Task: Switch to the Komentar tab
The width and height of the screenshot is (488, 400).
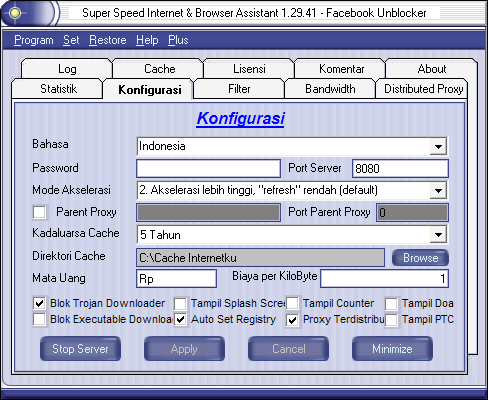Action: coord(341,69)
